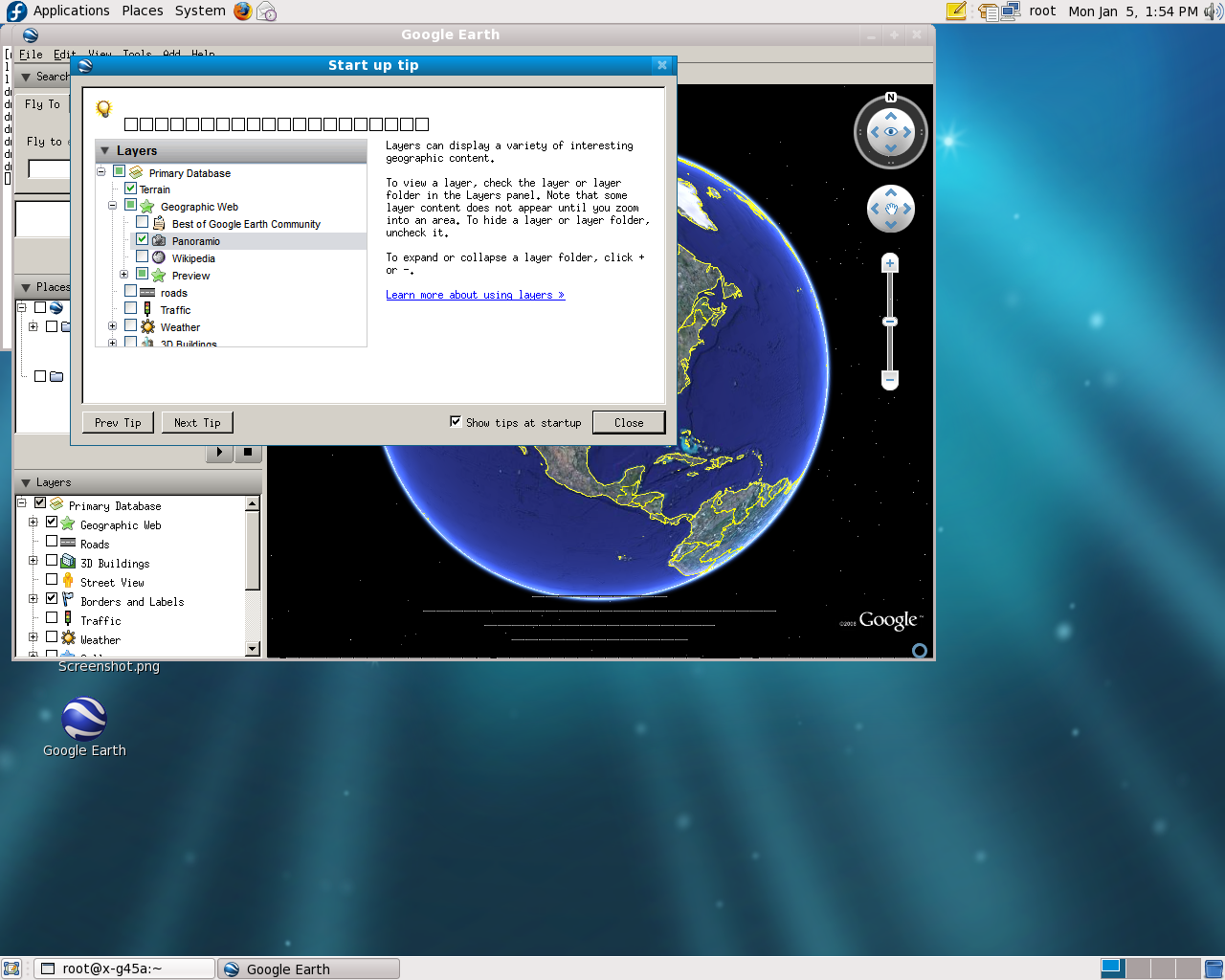Enable the Street View layer checkbox
The width and height of the screenshot is (1225, 980).
click(52, 580)
